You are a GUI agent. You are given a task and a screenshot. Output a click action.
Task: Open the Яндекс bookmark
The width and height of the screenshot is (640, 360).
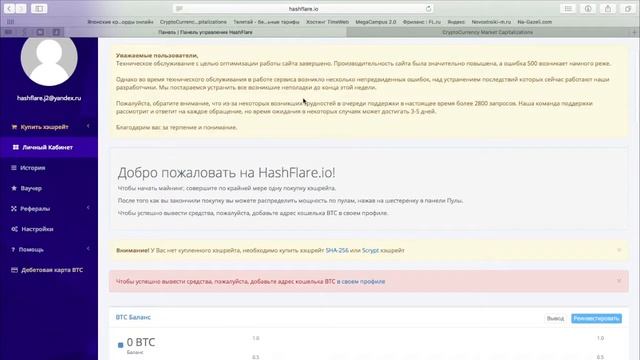[456, 22]
